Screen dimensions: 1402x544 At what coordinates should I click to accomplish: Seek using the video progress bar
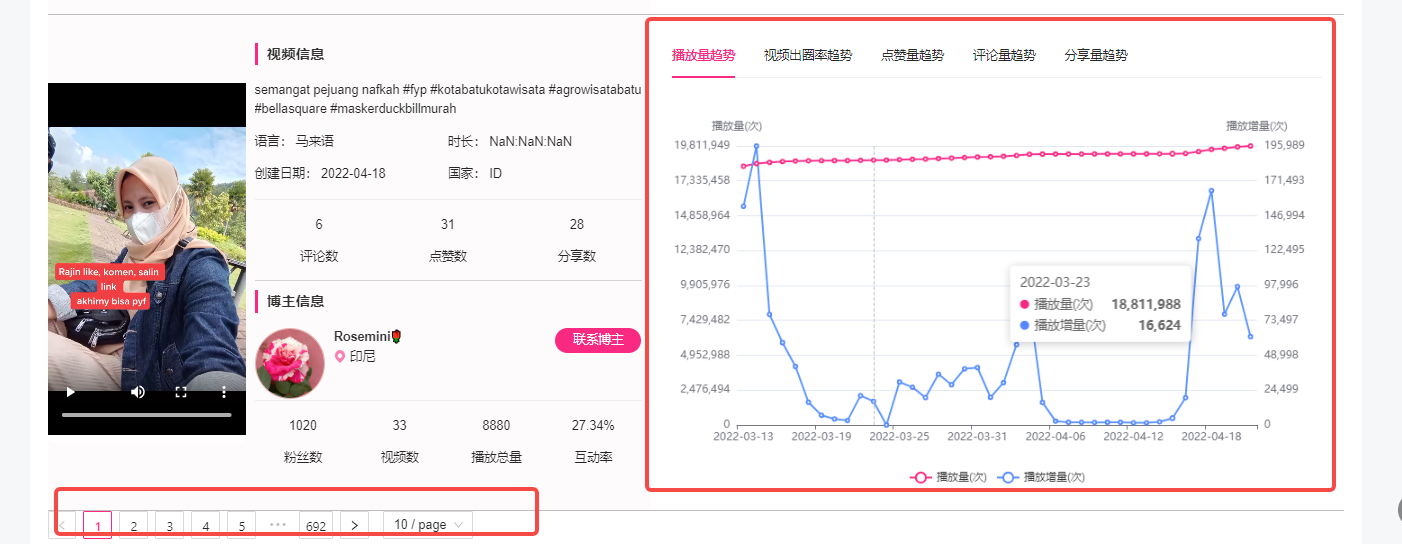[x=147, y=414]
